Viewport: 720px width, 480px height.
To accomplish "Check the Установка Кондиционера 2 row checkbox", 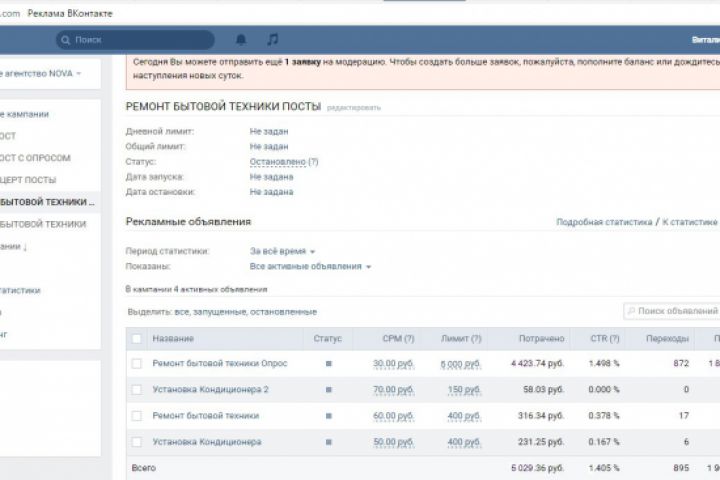I will point(136,389).
